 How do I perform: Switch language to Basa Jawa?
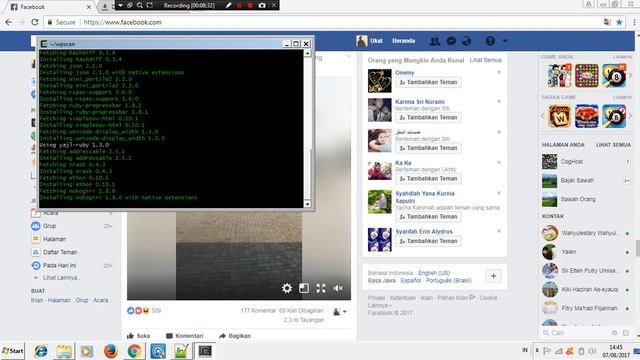pyautogui.click(x=382, y=280)
